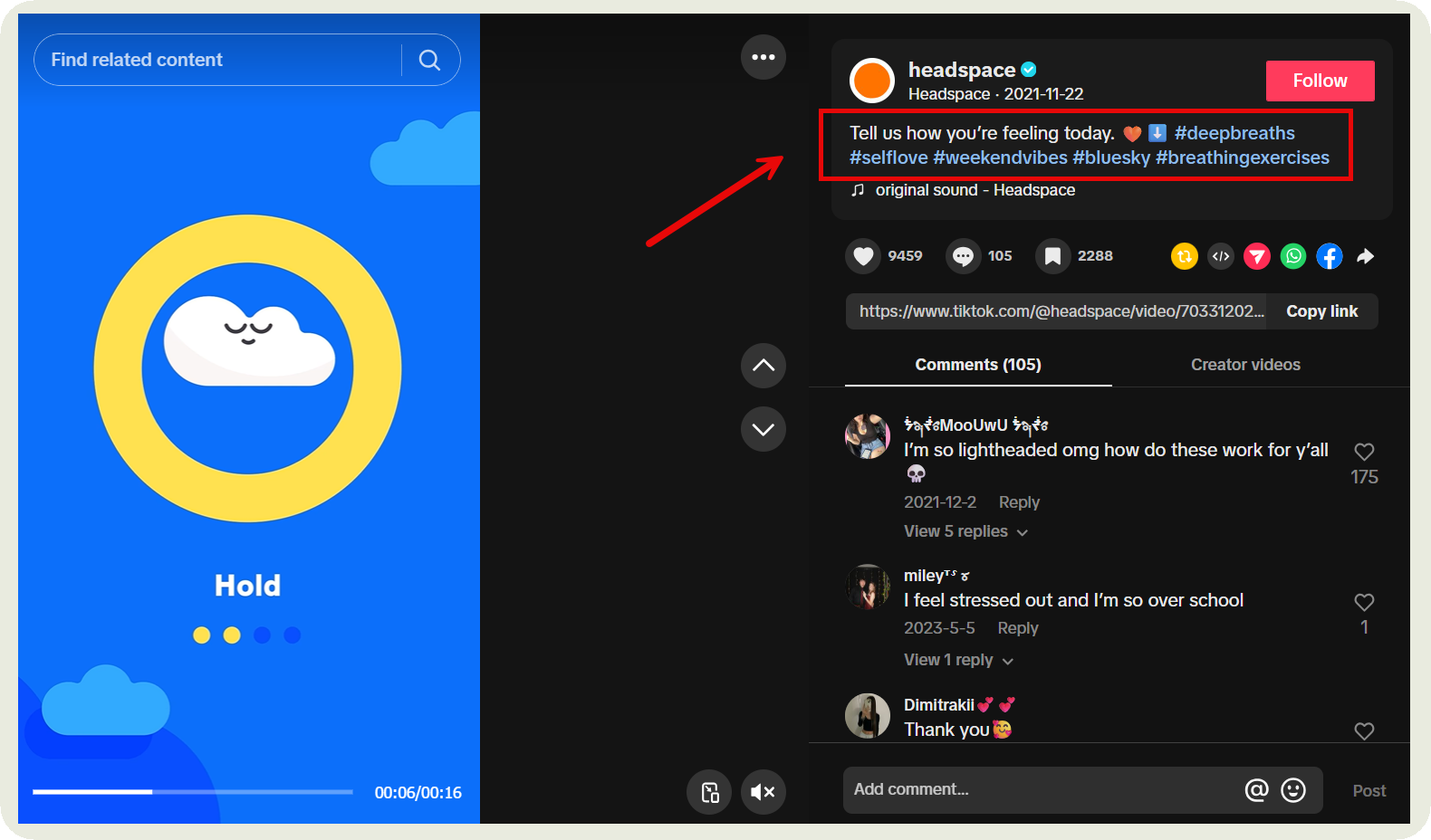Follow the headspace account
Screen dimensions: 1431x840
[x=1320, y=81]
